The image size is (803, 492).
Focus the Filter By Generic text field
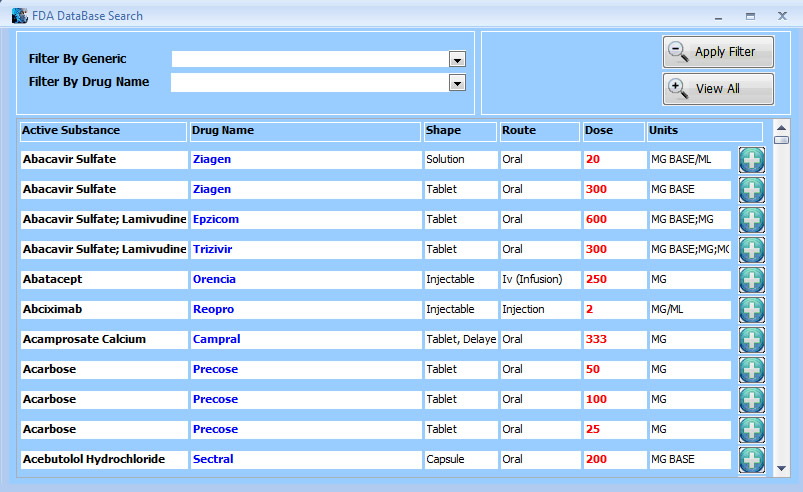click(310, 59)
